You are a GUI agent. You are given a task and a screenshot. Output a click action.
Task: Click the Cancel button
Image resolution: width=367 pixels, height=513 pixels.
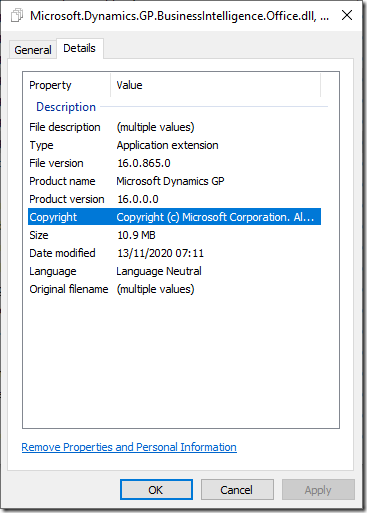pos(237,490)
